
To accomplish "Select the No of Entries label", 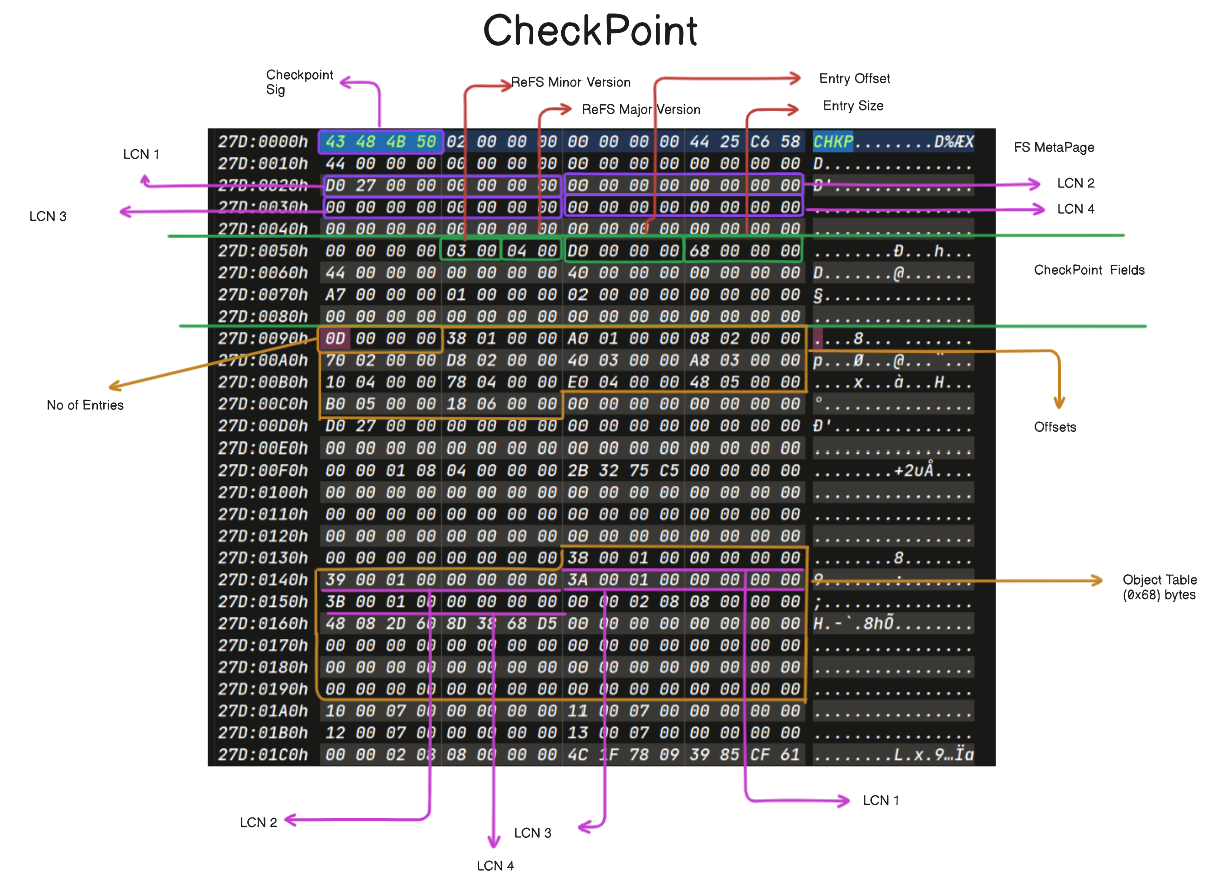I will (x=85, y=405).
